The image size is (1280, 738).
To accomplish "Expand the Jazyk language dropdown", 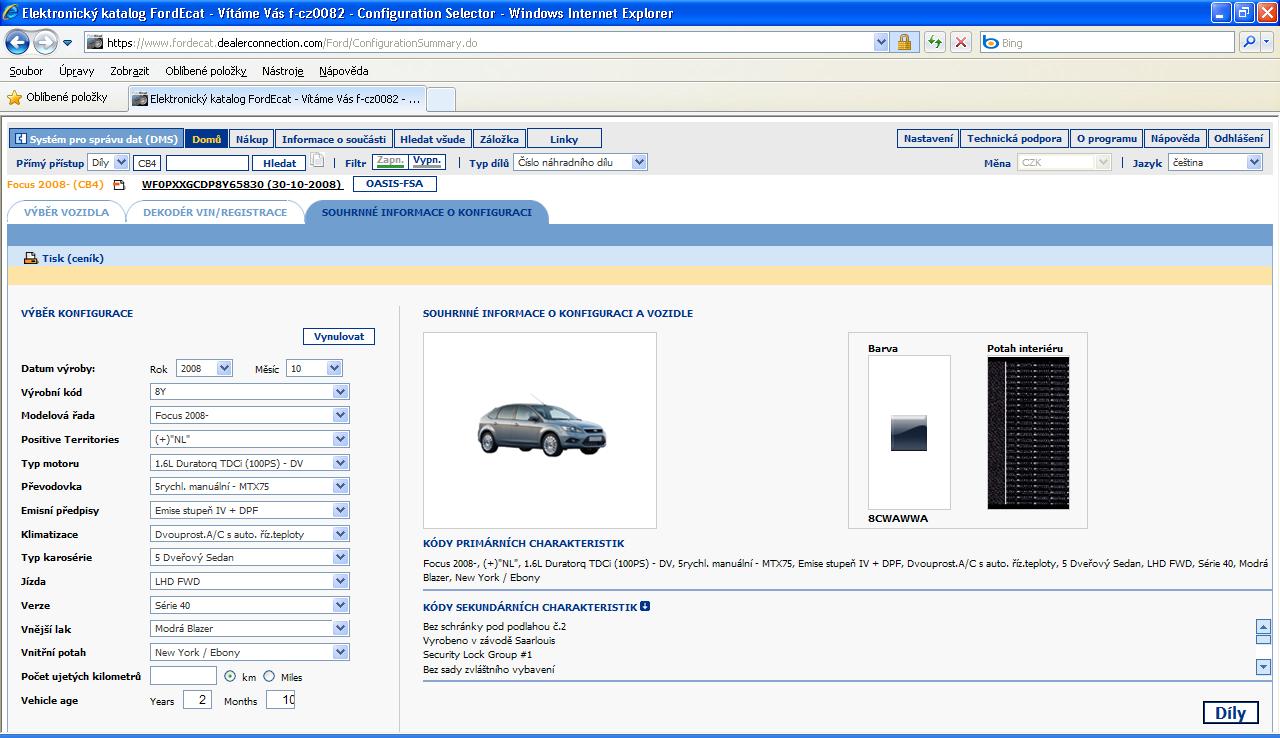I will click(x=1254, y=162).
